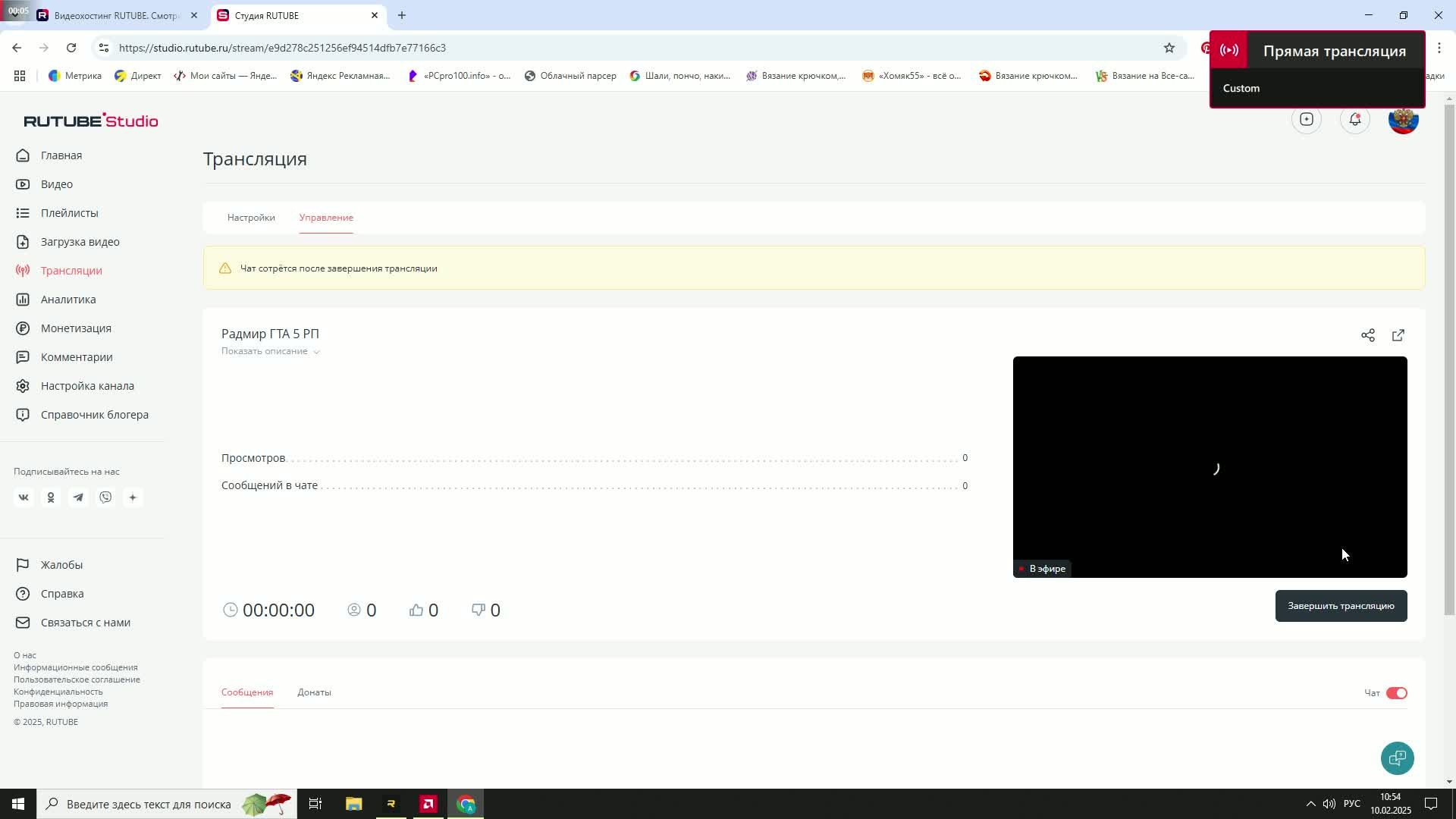Open the user profile avatar
The height and width of the screenshot is (819, 1456).
tap(1403, 121)
